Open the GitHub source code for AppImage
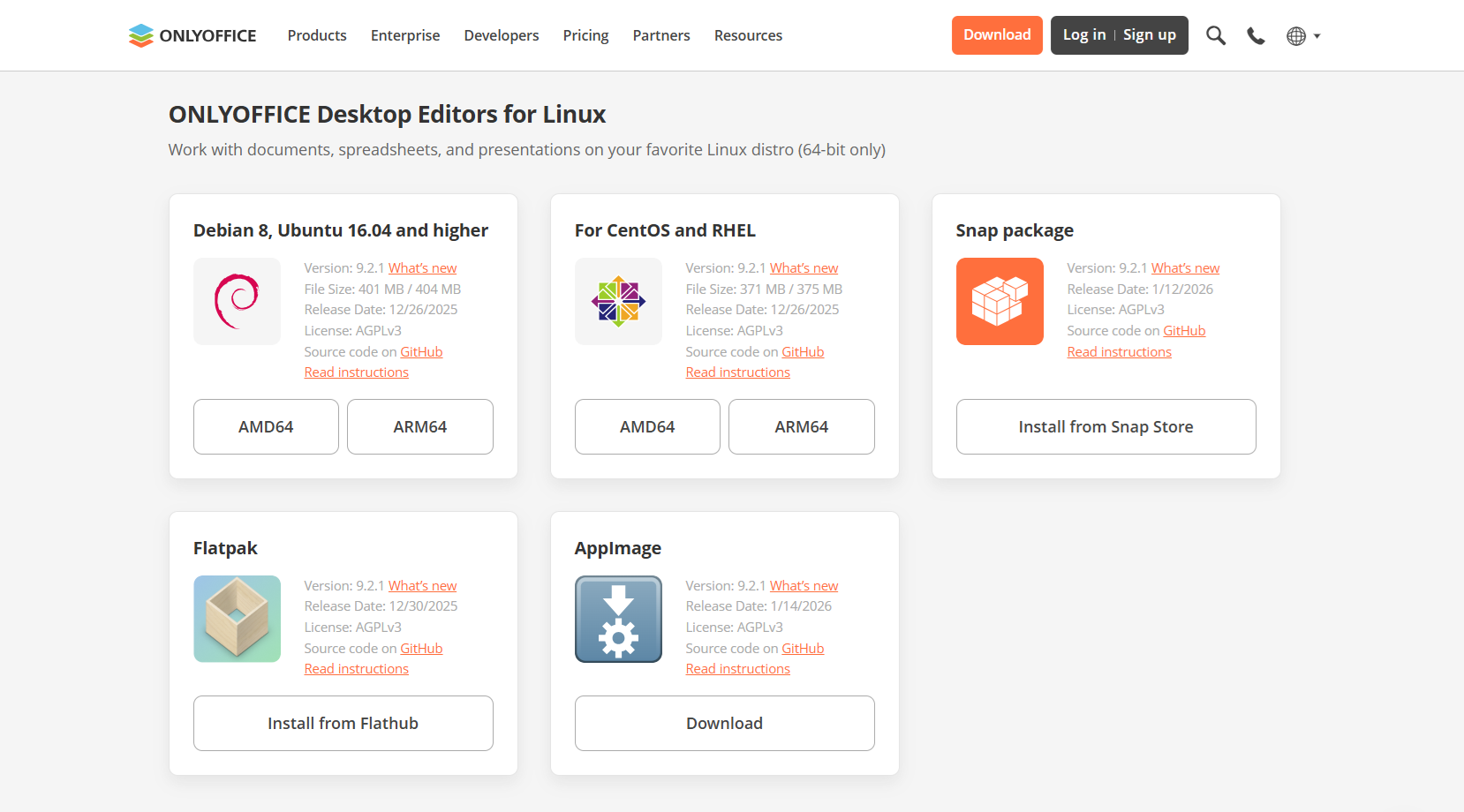This screenshot has height=812, width=1464. click(x=803, y=648)
